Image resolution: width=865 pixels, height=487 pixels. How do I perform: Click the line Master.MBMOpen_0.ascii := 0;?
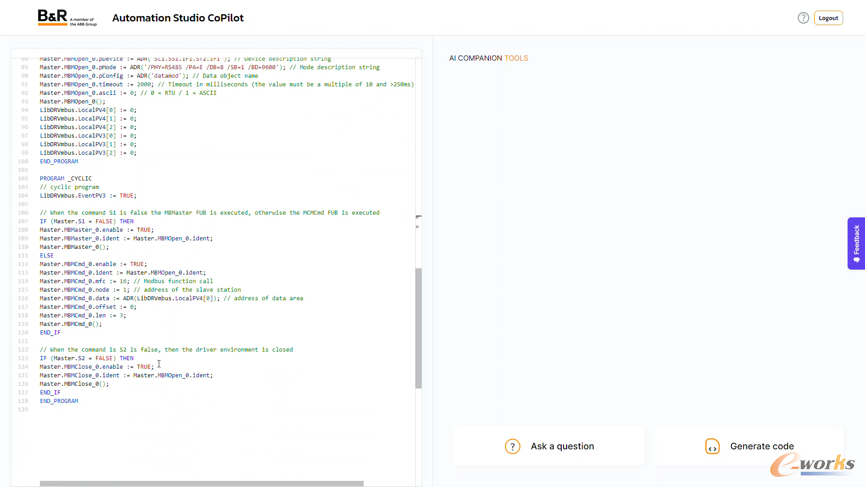click(x=128, y=93)
